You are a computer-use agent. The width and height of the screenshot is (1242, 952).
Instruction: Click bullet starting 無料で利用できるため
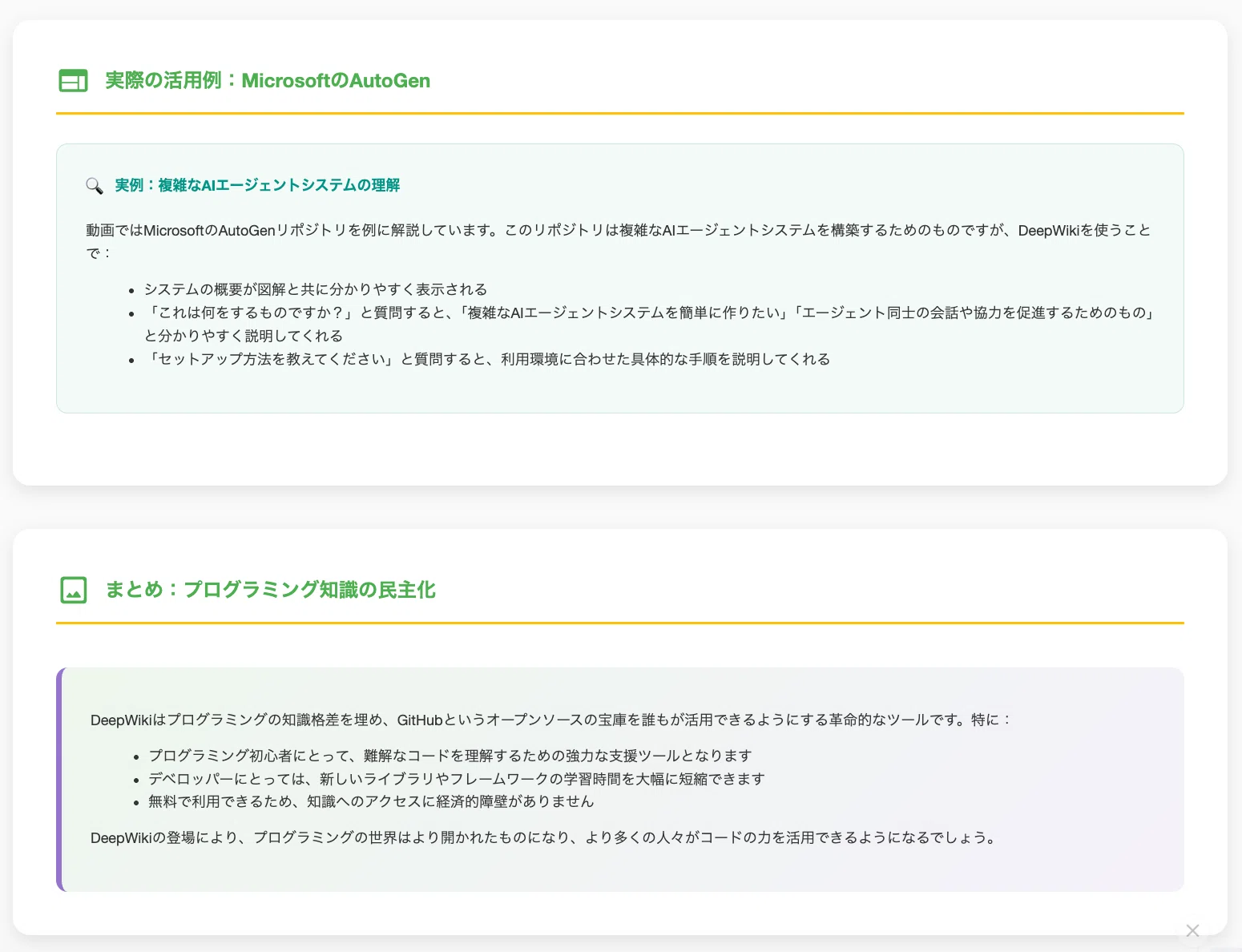[x=371, y=801]
